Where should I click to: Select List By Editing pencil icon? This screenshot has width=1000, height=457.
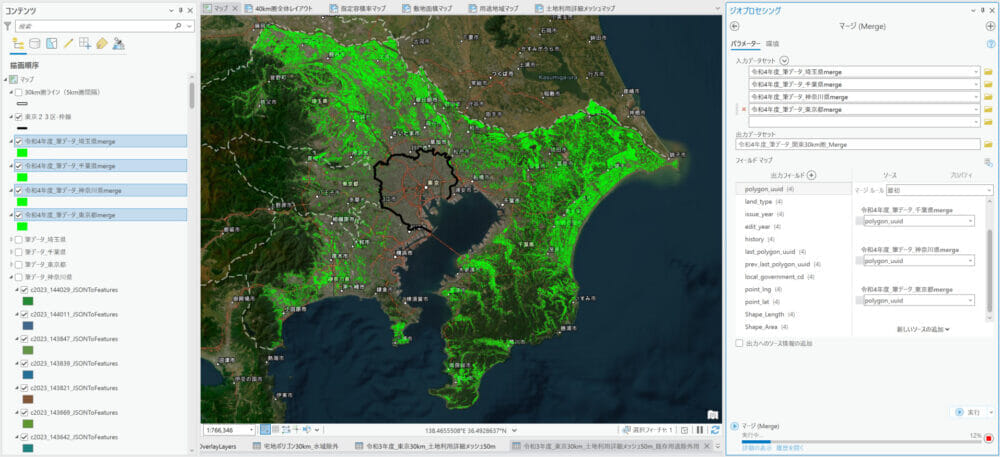pos(68,43)
